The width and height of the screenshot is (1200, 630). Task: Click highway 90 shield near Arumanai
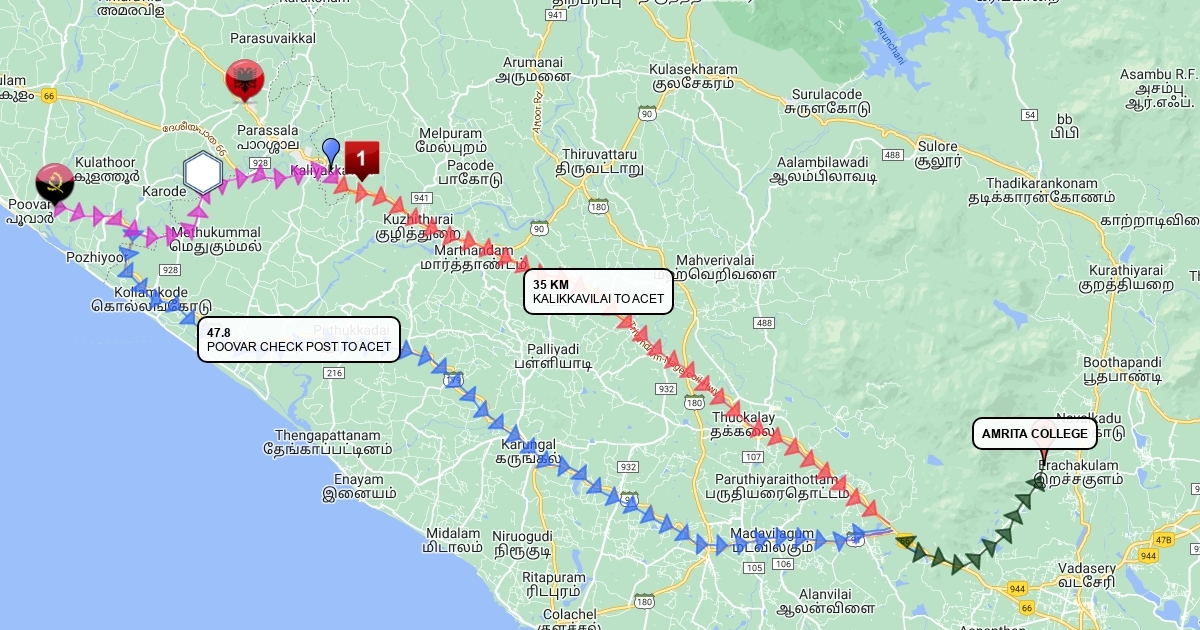coord(647,114)
